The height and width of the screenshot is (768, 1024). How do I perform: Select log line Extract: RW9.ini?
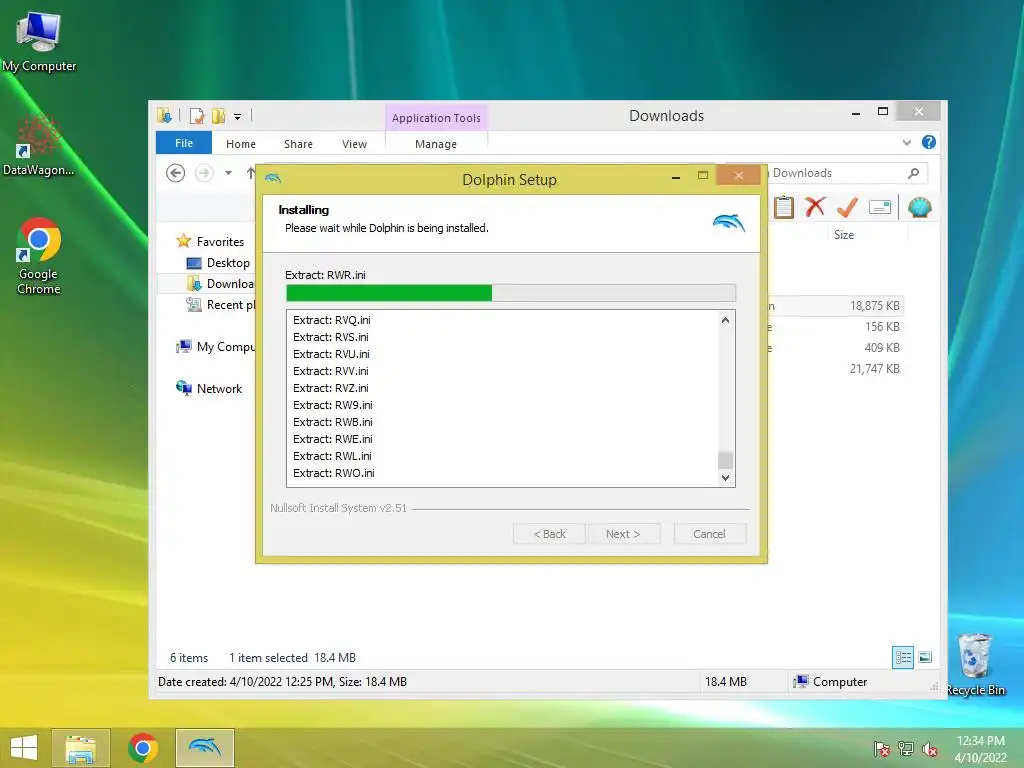click(332, 405)
